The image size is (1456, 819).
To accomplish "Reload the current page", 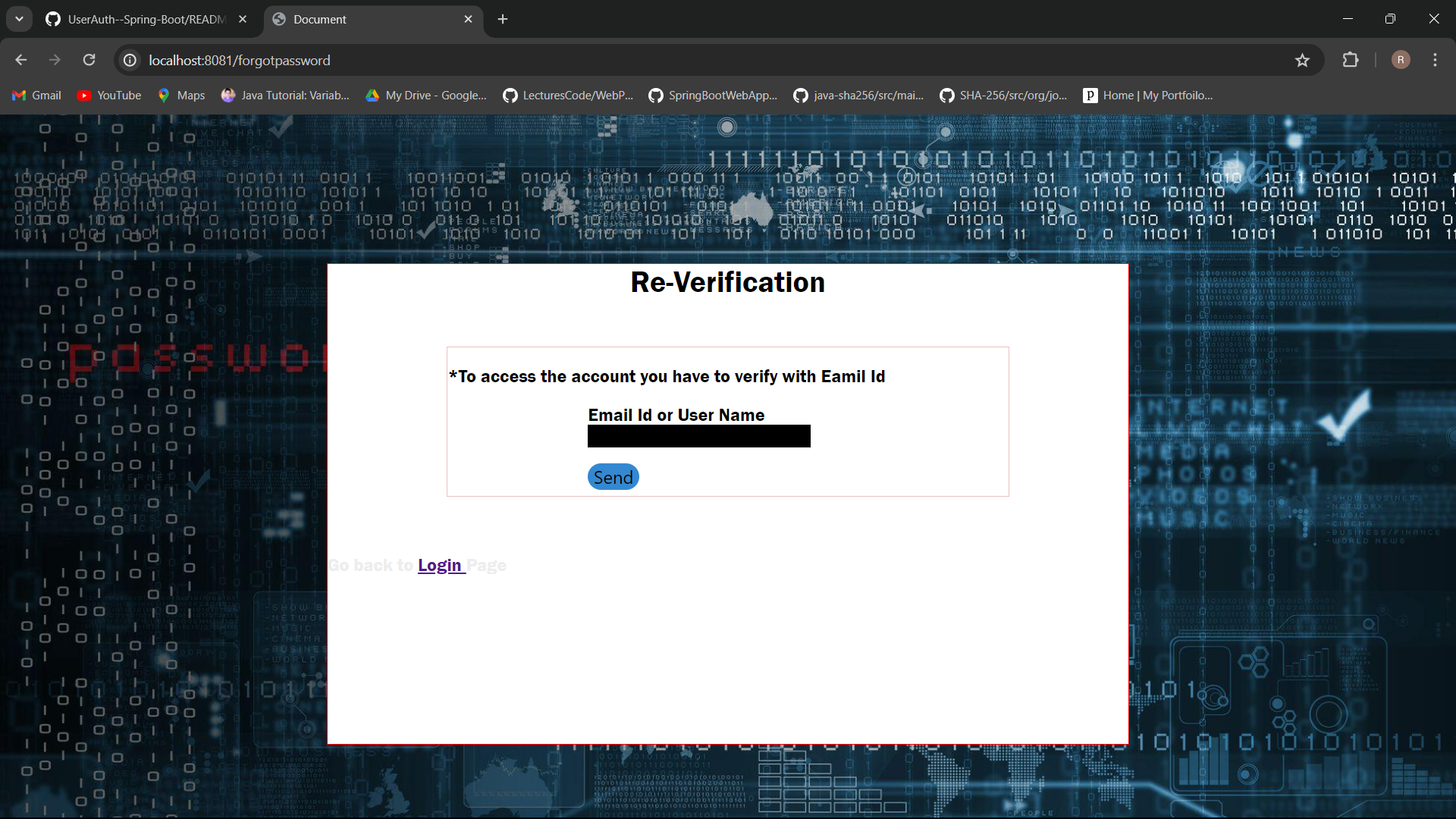I will [x=89, y=60].
